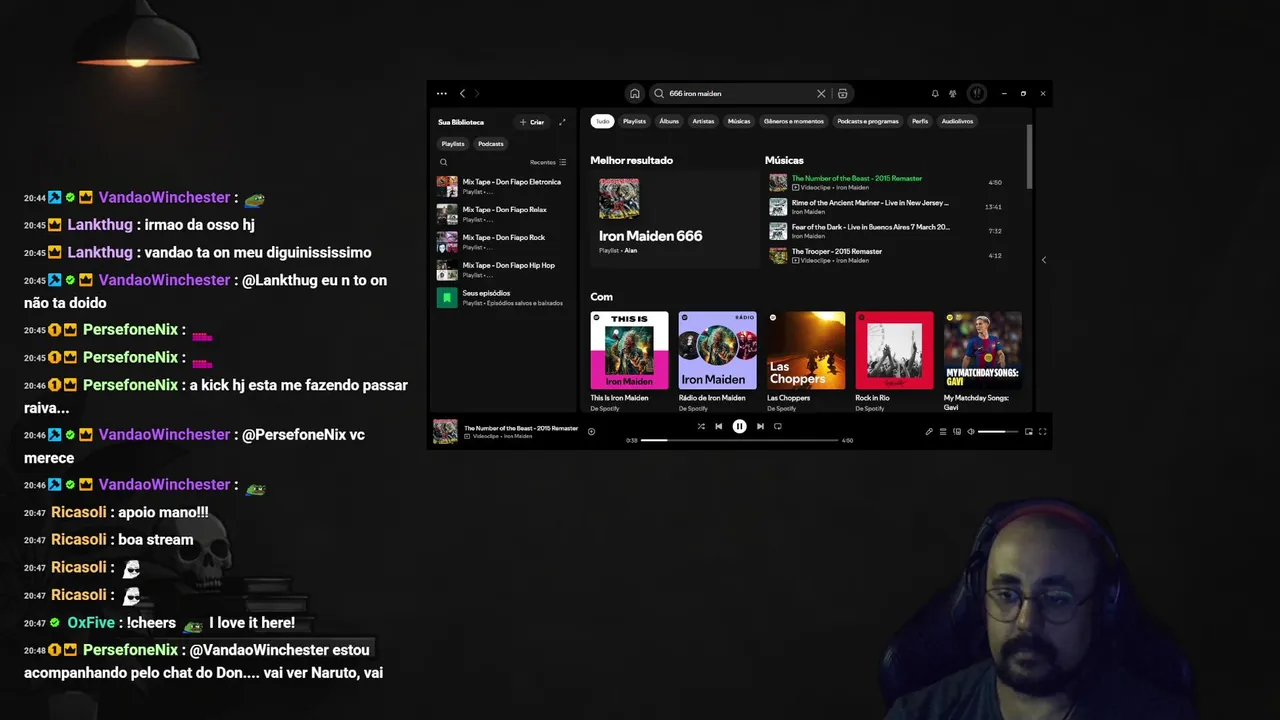Screen dimensions: 1280x720
Task: Toggle shuffle playback
Action: (701, 426)
